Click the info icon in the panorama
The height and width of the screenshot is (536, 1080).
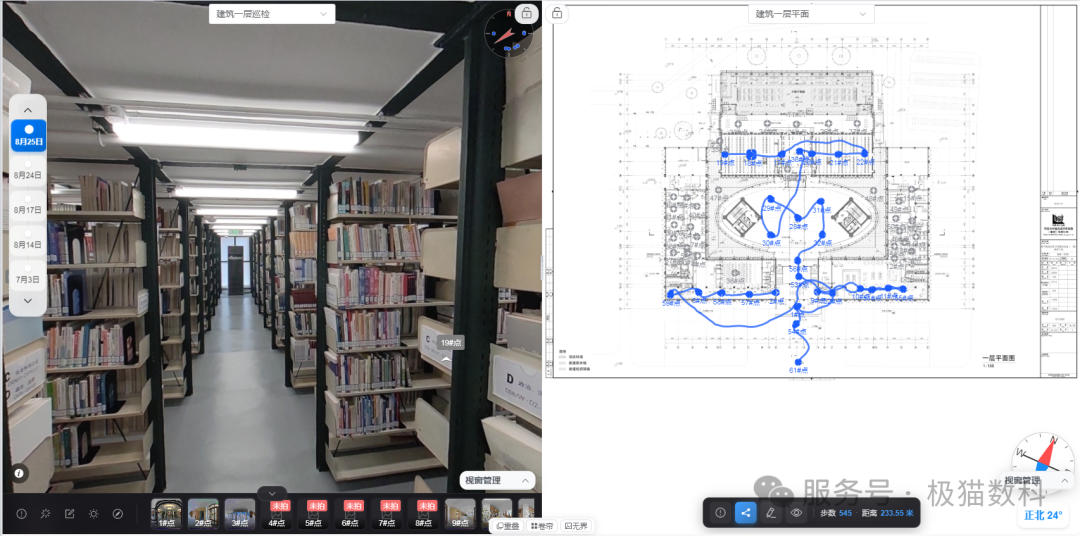[x=19, y=473]
